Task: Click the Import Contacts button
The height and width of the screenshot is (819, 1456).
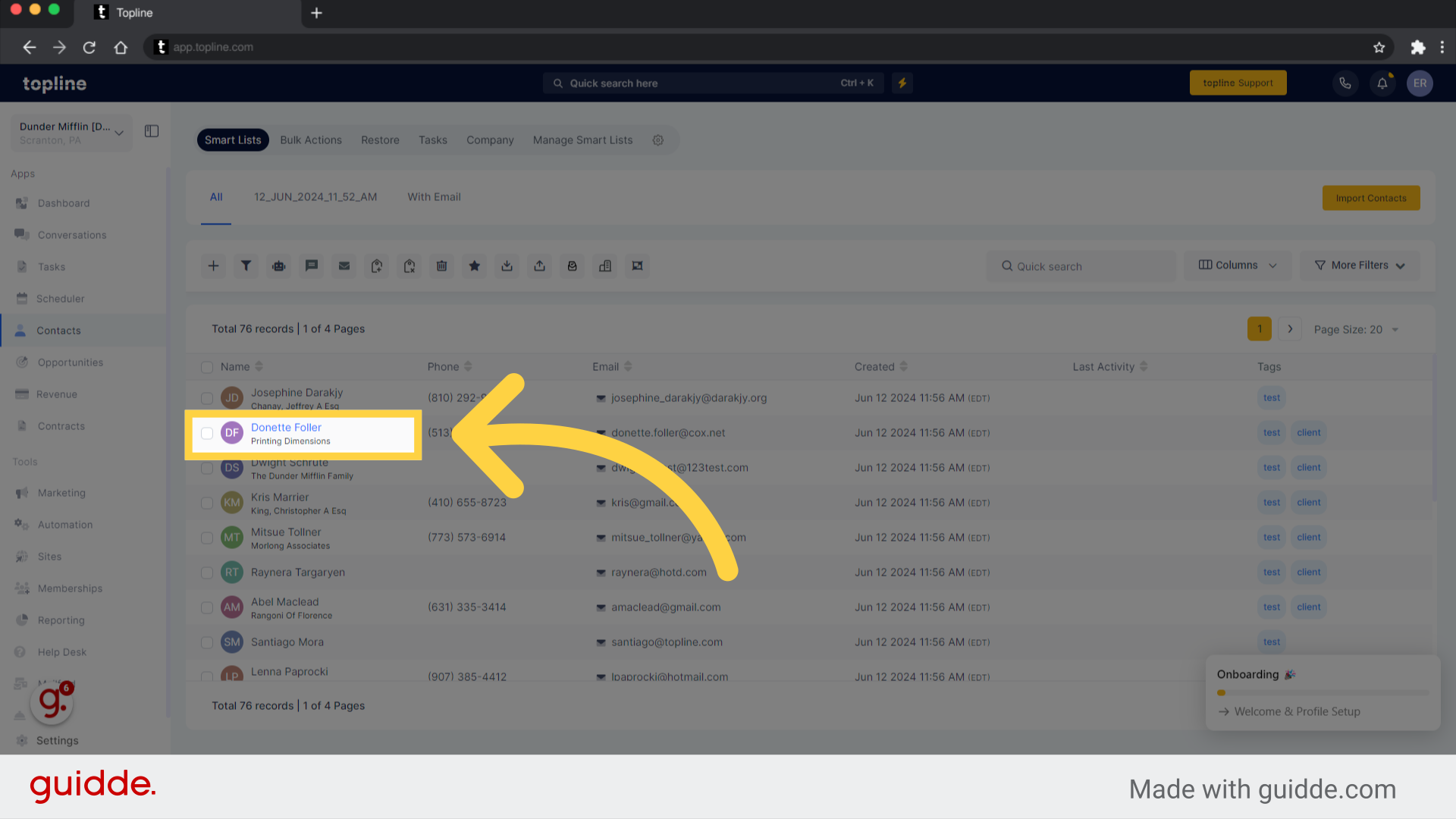Action: click(x=1371, y=198)
